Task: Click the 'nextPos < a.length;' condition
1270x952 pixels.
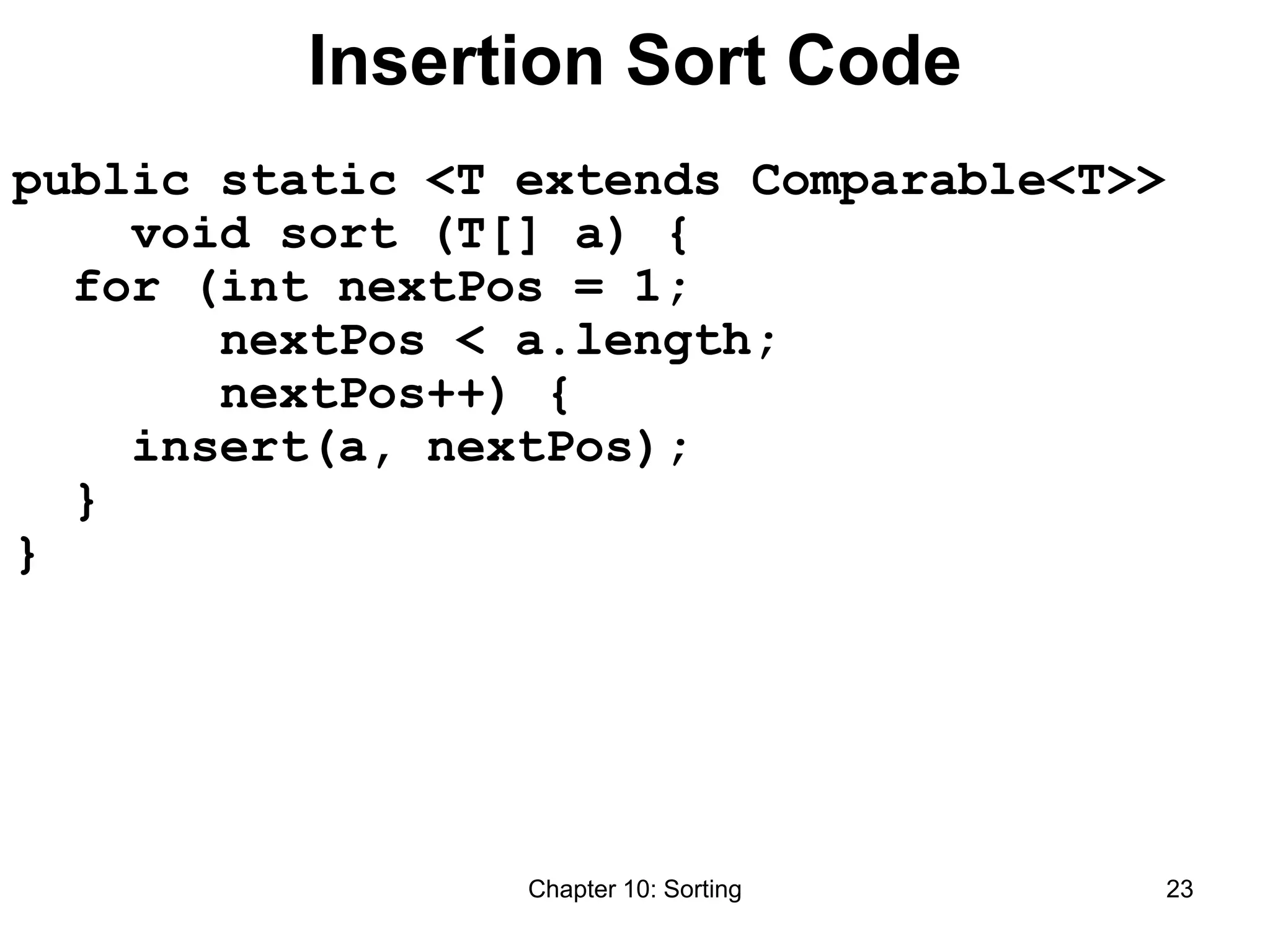Action: point(498,342)
